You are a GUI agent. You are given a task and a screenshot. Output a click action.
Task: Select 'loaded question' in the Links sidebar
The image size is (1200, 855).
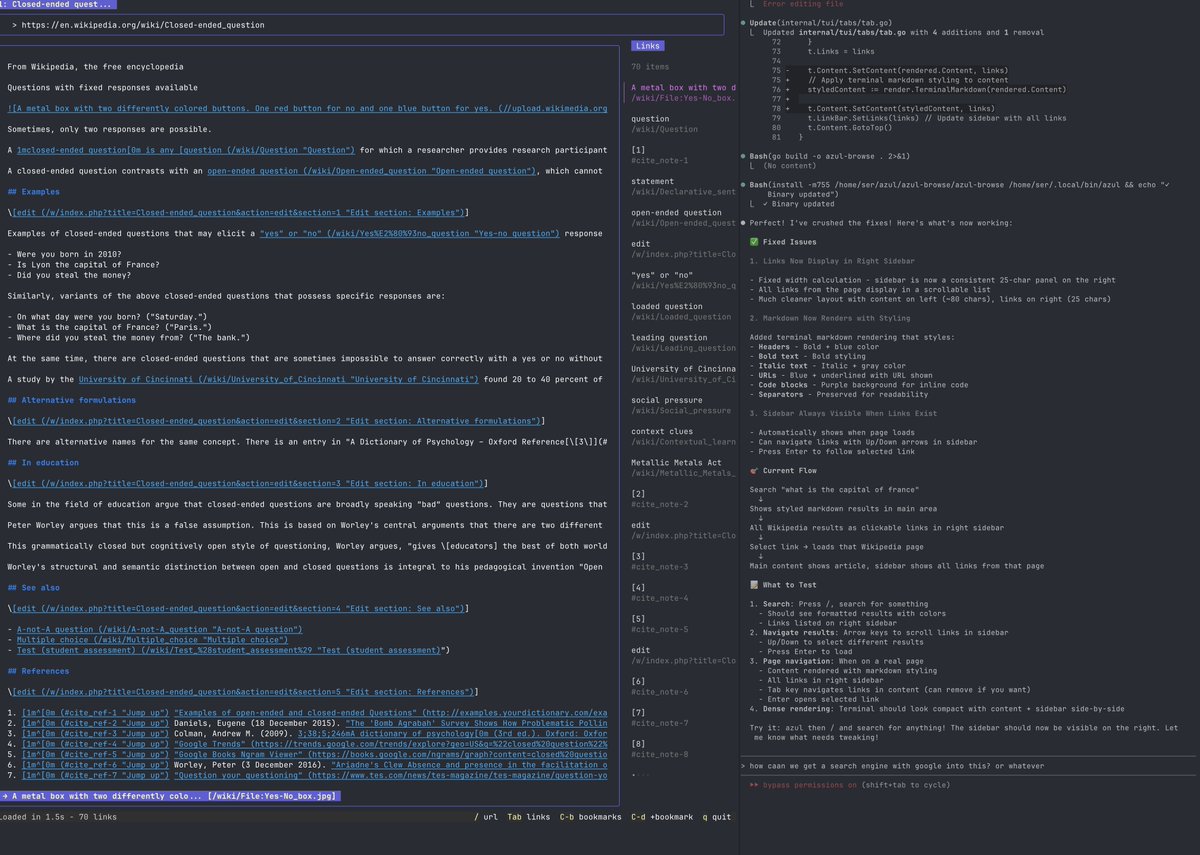coord(683,311)
